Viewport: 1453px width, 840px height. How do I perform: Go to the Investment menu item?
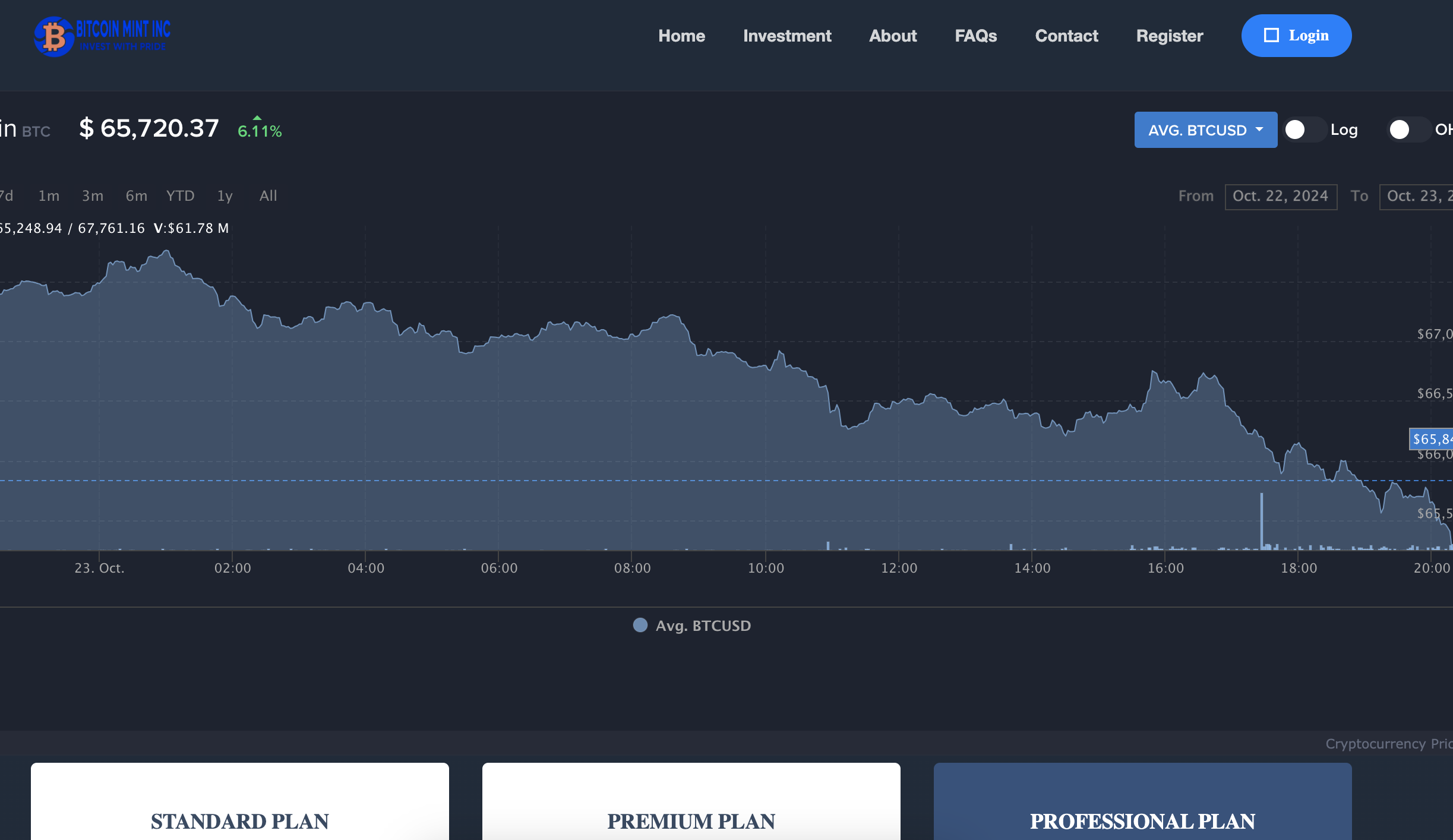[x=787, y=36]
